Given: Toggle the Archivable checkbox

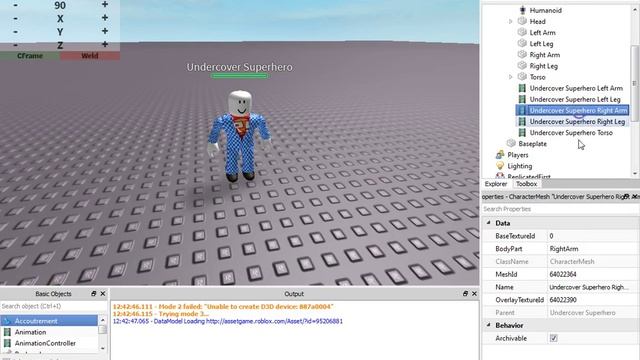Looking at the screenshot, I should 553,338.
